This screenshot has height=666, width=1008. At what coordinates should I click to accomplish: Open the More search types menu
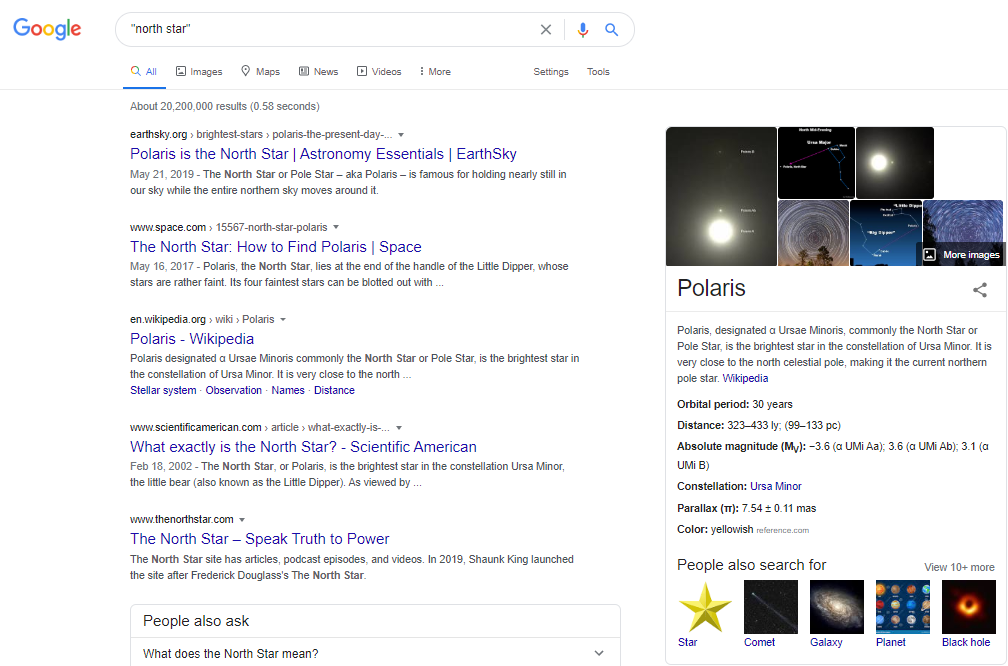pyautogui.click(x=435, y=71)
